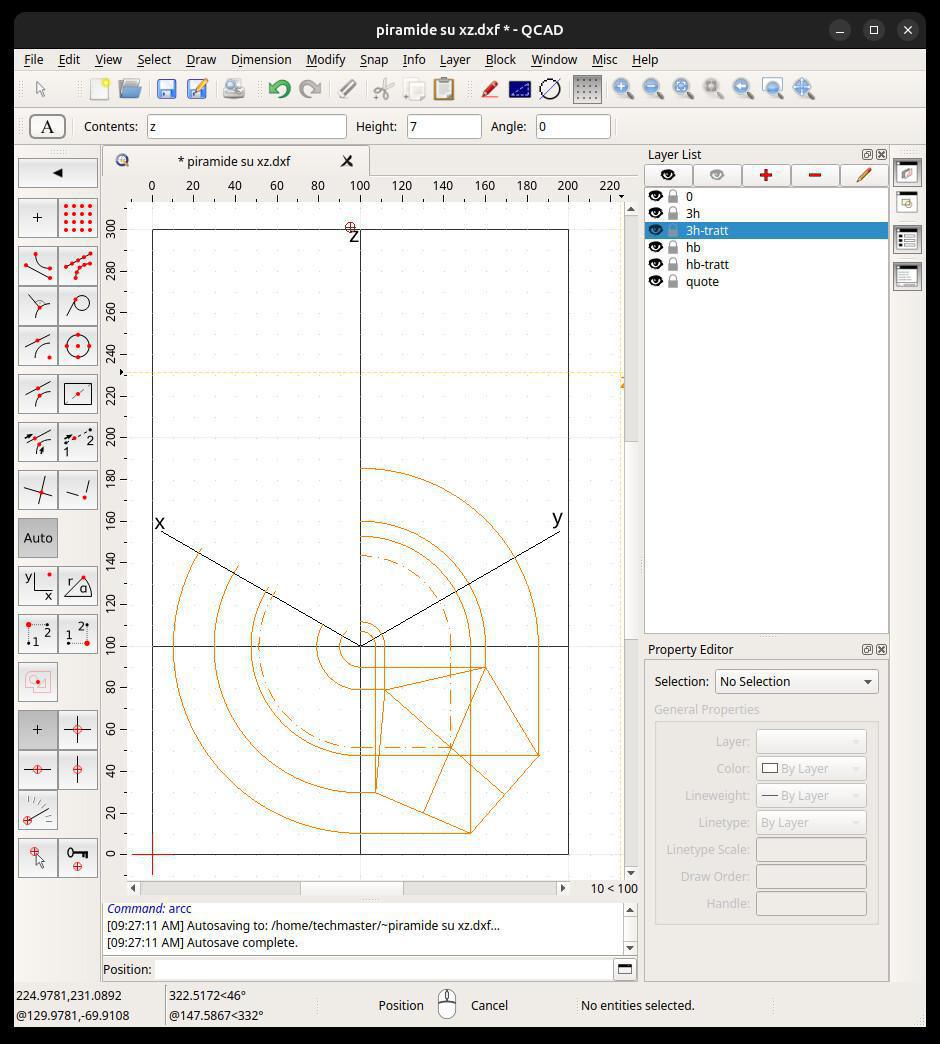
Task: Click the Remove Layer minus icon
Action: tap(814, 175)
